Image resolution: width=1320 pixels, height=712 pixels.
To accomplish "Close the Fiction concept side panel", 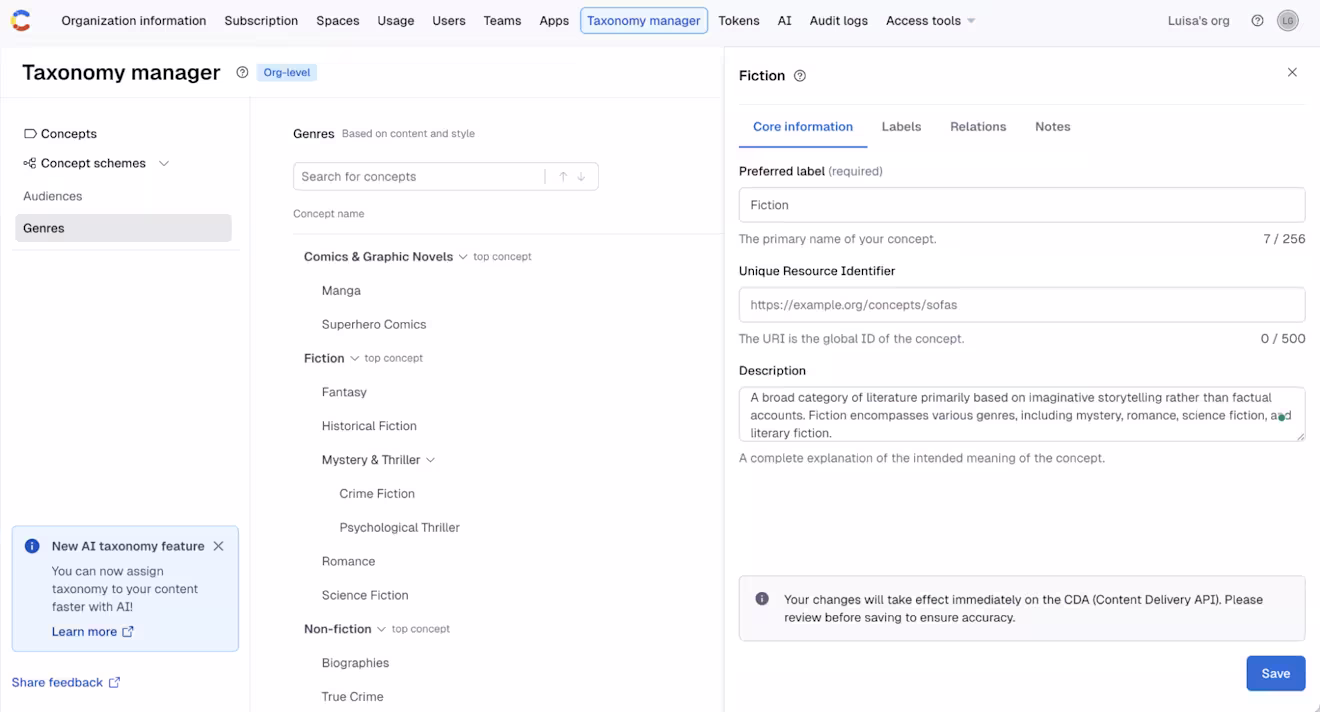I will pos(1292,72).
